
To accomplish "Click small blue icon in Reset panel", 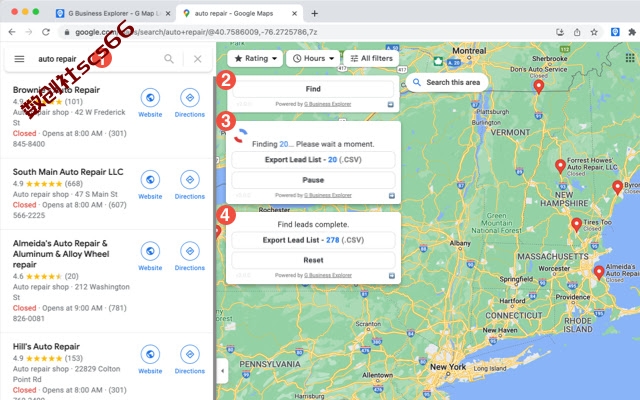I will tap(392, 276).
